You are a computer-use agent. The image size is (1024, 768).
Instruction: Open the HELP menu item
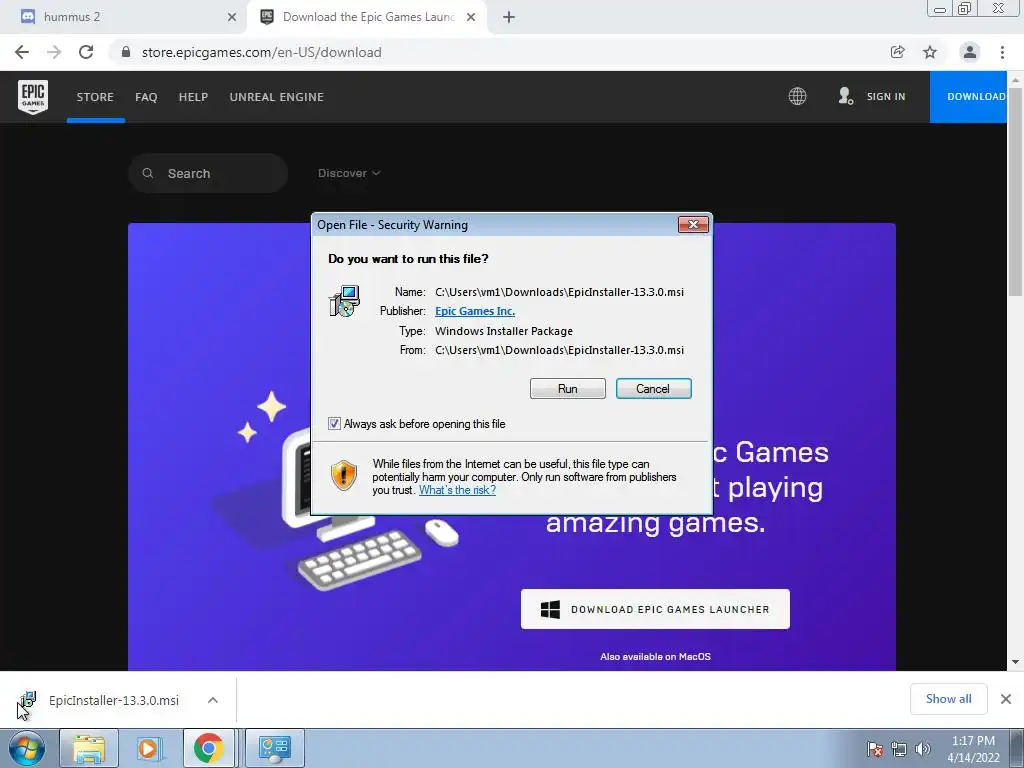193,97
